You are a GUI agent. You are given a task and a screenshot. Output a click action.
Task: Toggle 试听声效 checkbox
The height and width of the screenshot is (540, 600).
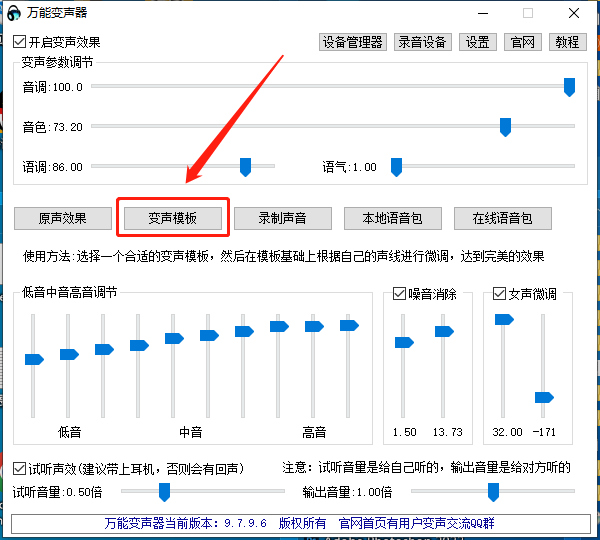point(20,468)
